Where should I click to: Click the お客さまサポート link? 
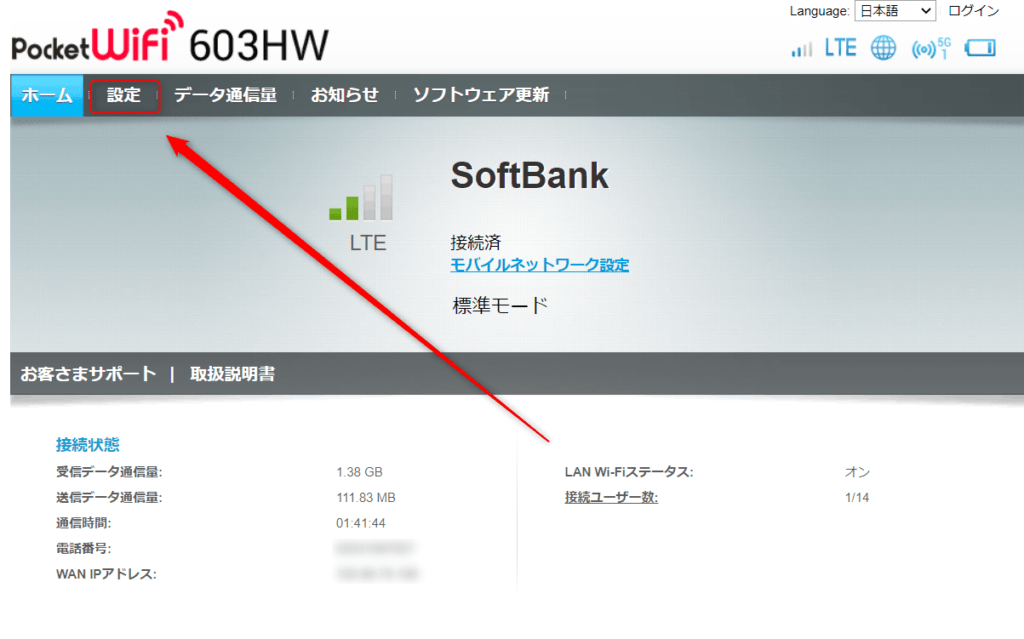point(88,374)
